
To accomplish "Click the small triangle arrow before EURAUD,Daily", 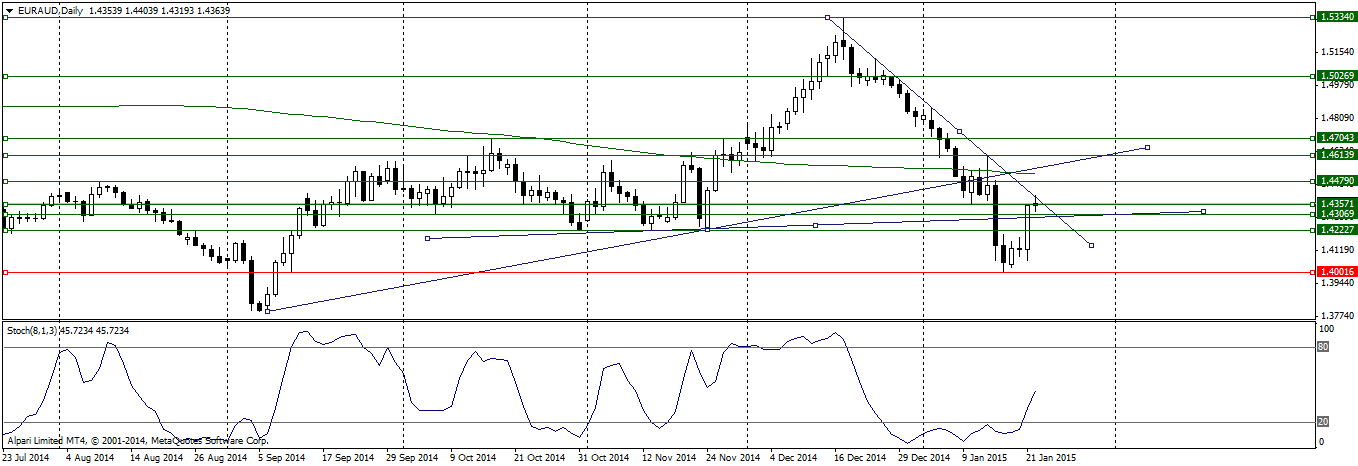I will tap(9, 10).
